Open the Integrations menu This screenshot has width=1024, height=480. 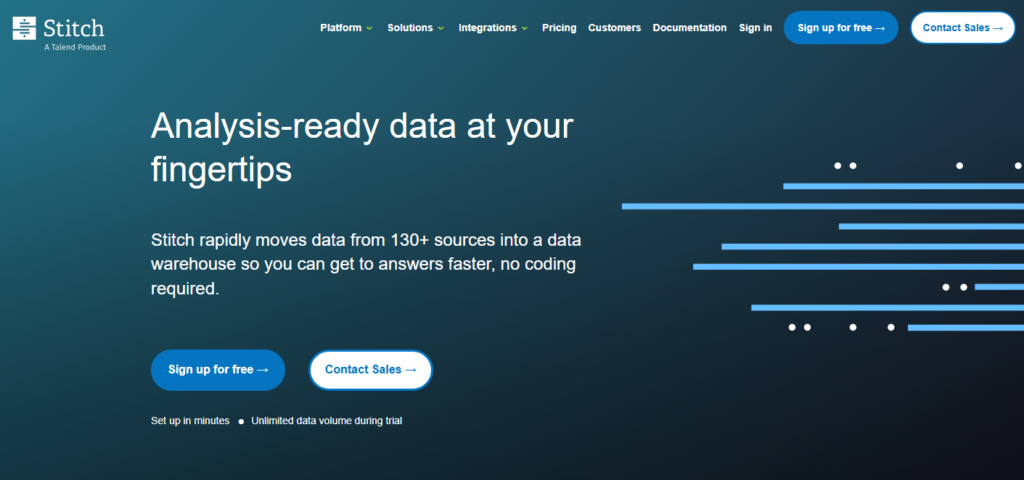pos(487,28)
